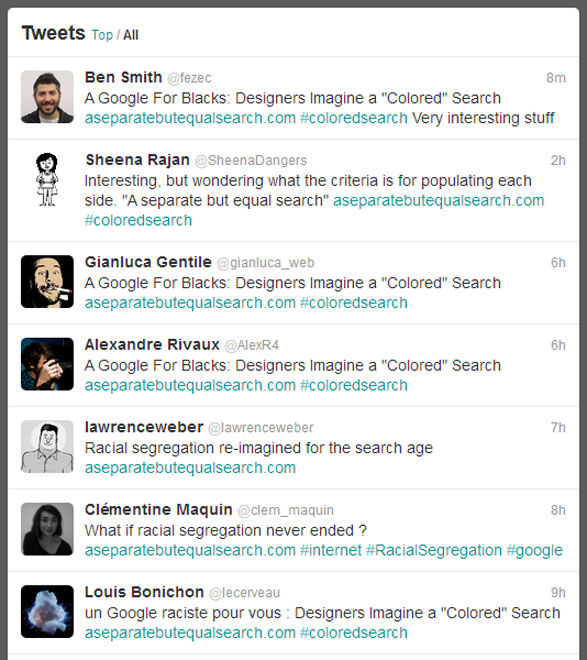Click Alexandre Rivaux's display name
The height and width of the screenshot is (660, 587).
(x=152, y=344)
